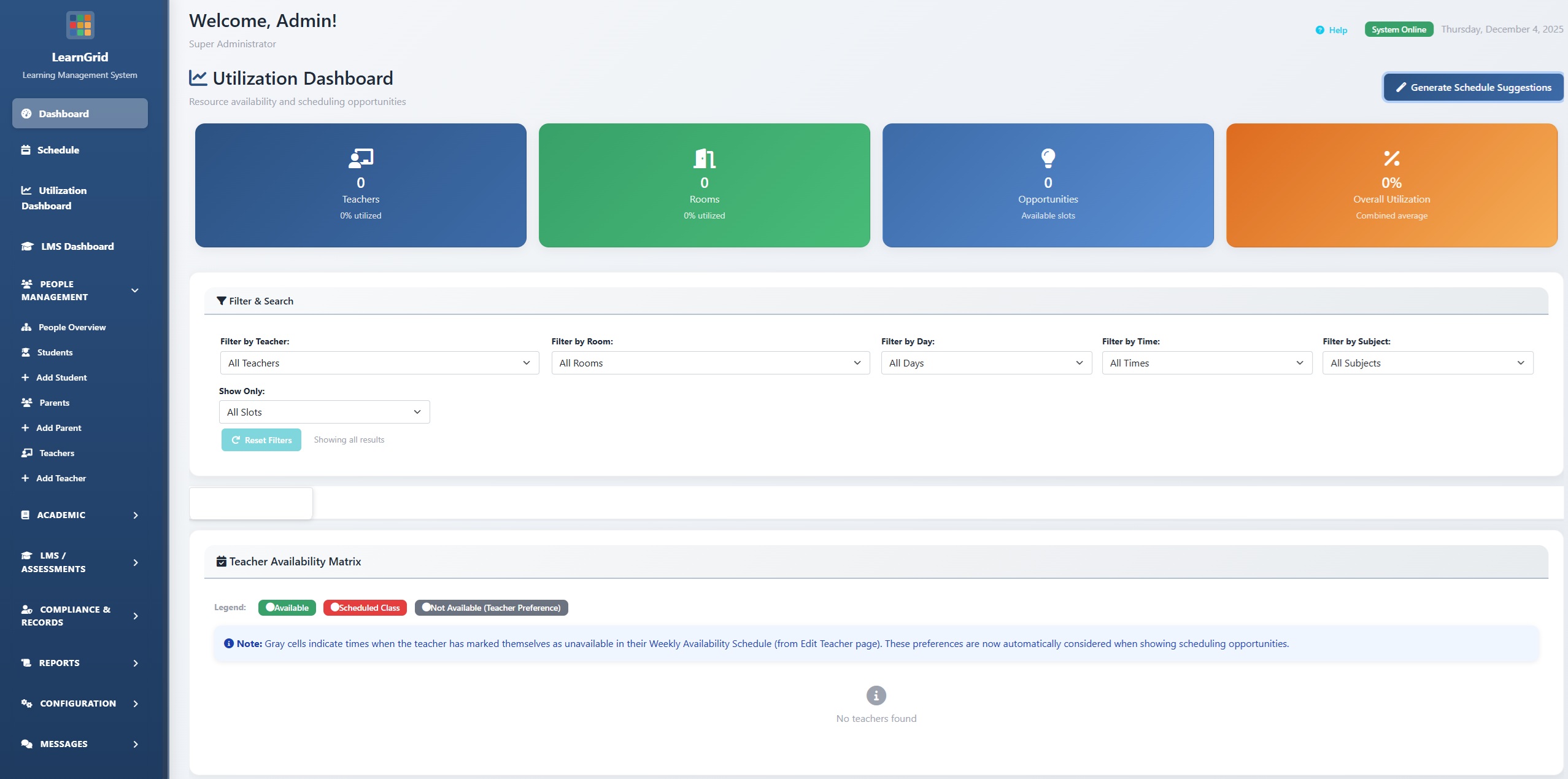The height and width of the screenshot is (779, 1568).
Task: Open the Teachers section
Action: coord(56,452)
